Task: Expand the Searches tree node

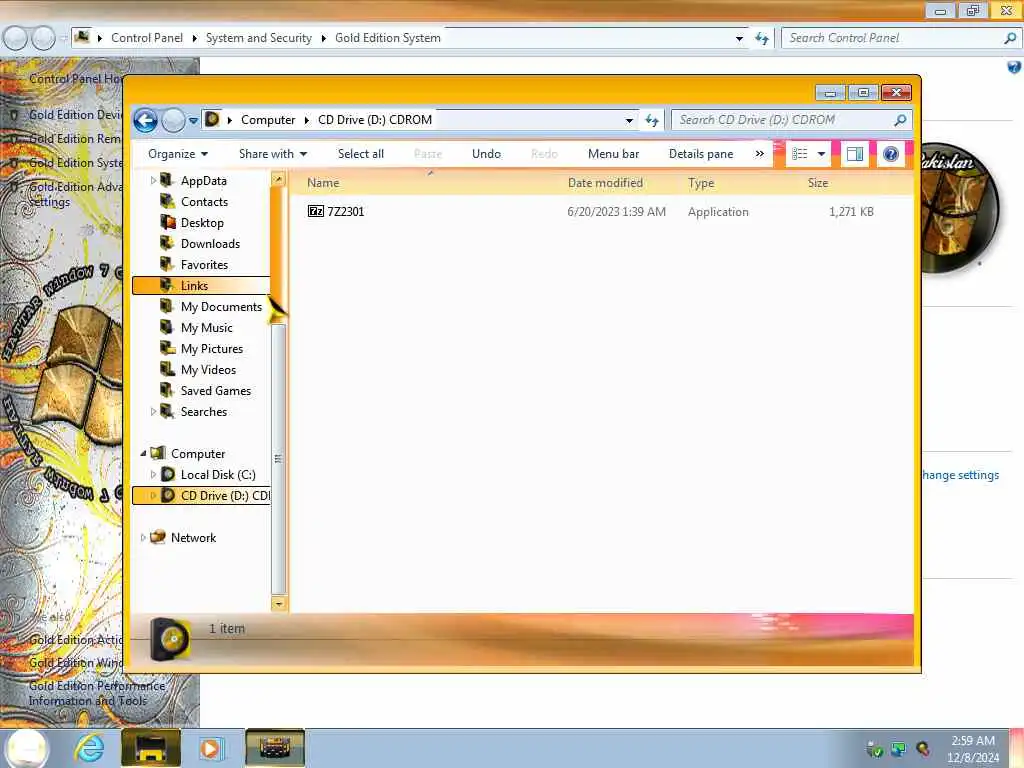Action: point(153,411)
